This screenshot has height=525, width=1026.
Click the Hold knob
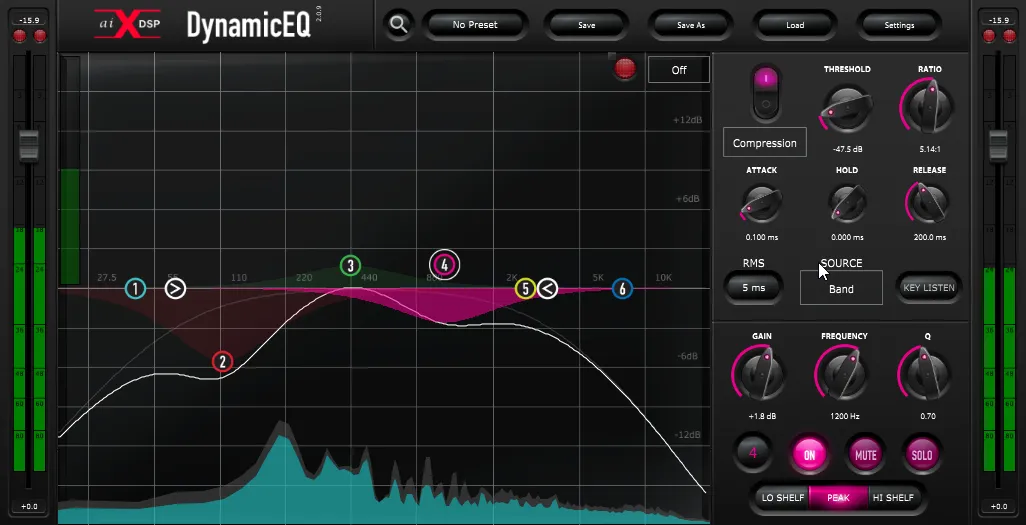847,202
